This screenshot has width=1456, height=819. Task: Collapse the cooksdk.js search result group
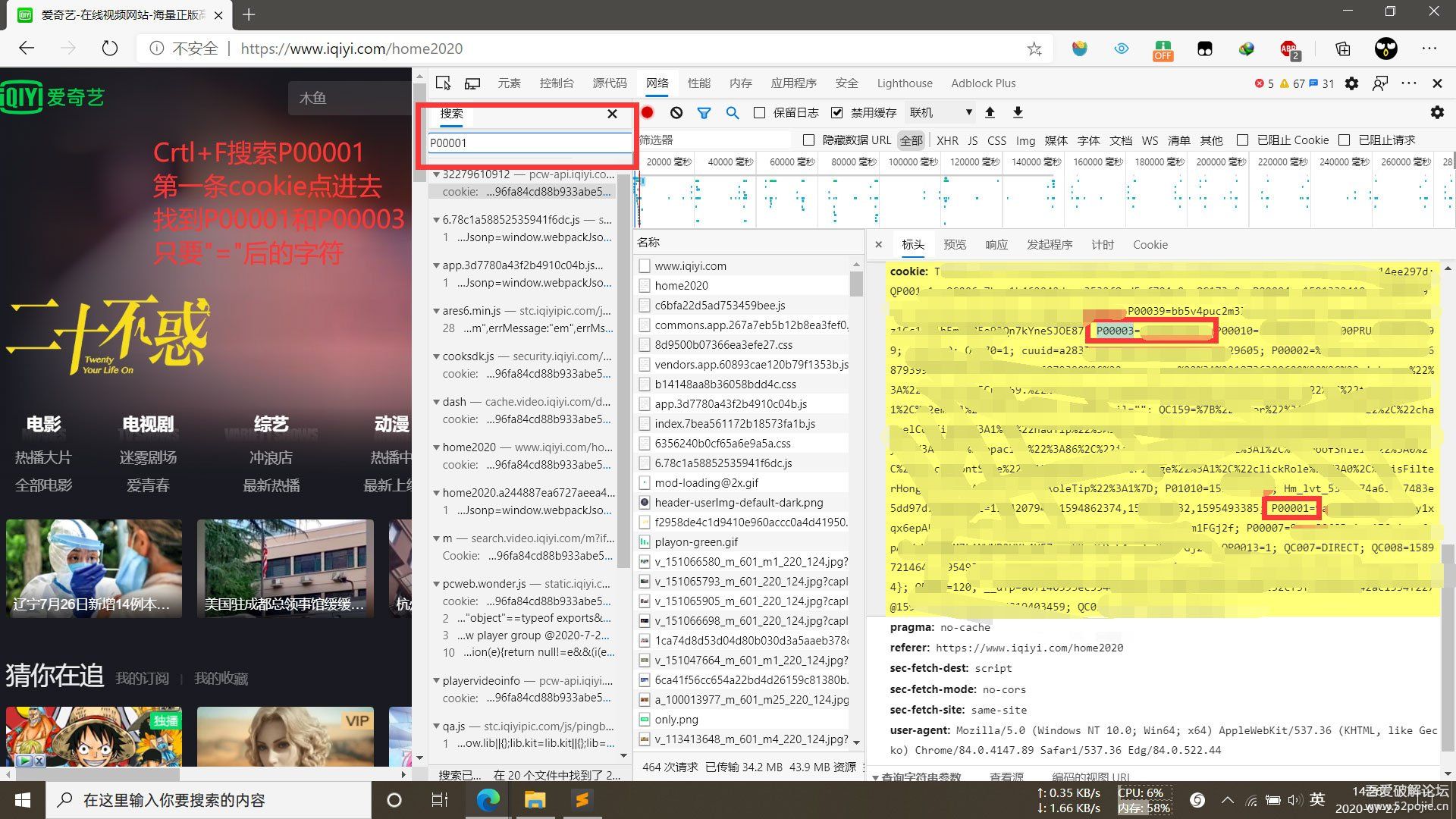(436, 356)
